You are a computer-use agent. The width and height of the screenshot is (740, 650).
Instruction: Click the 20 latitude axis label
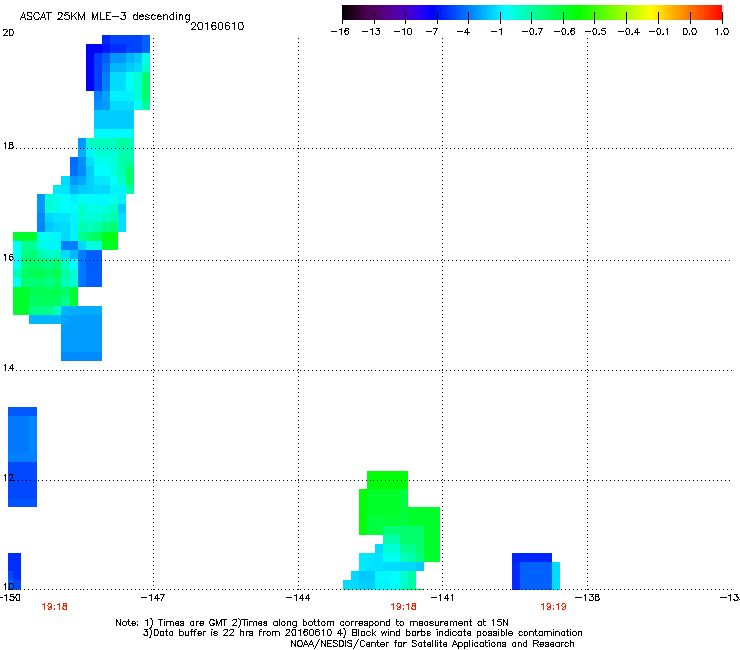point(8,33)
